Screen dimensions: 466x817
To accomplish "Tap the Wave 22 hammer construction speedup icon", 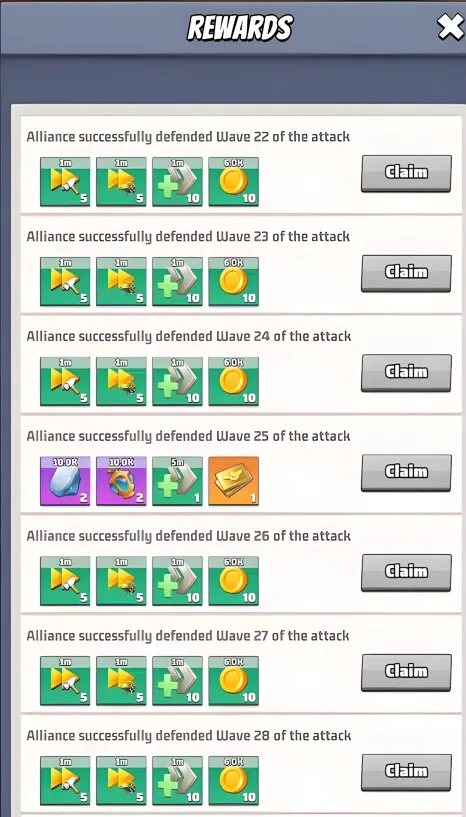I will (x=65, y=182).
